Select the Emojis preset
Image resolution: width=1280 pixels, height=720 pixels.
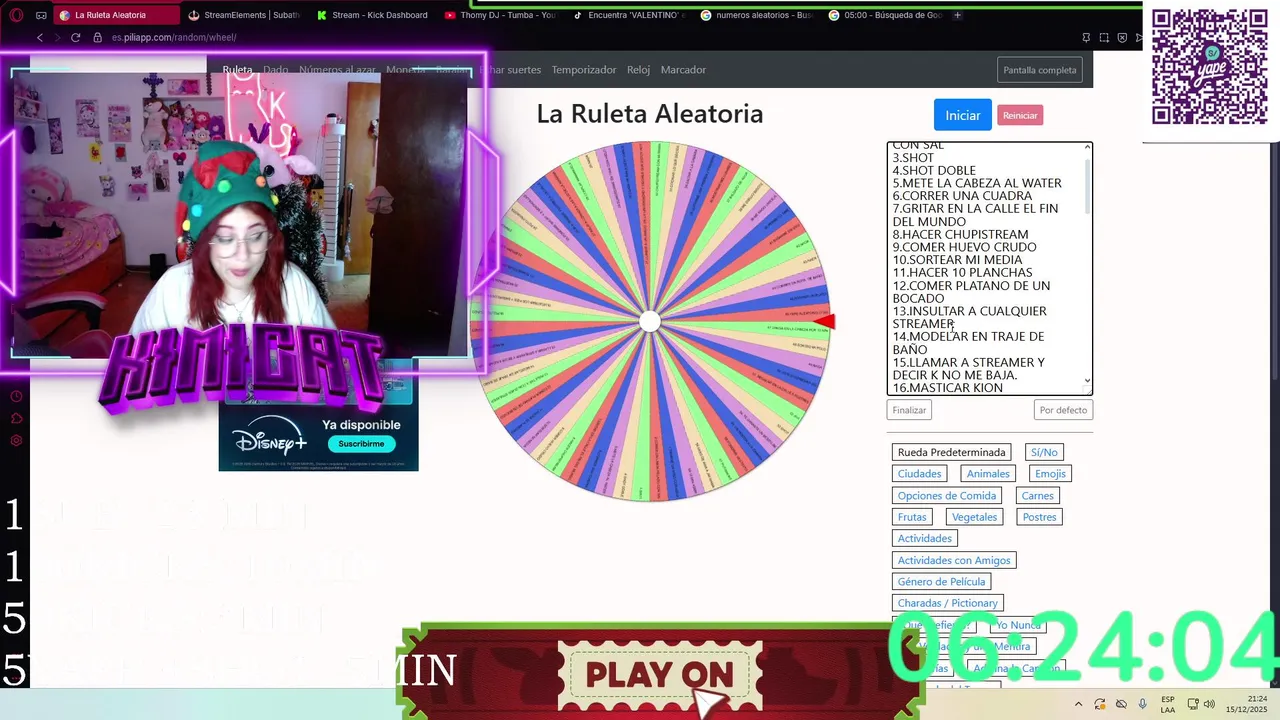pos(1050,474)
